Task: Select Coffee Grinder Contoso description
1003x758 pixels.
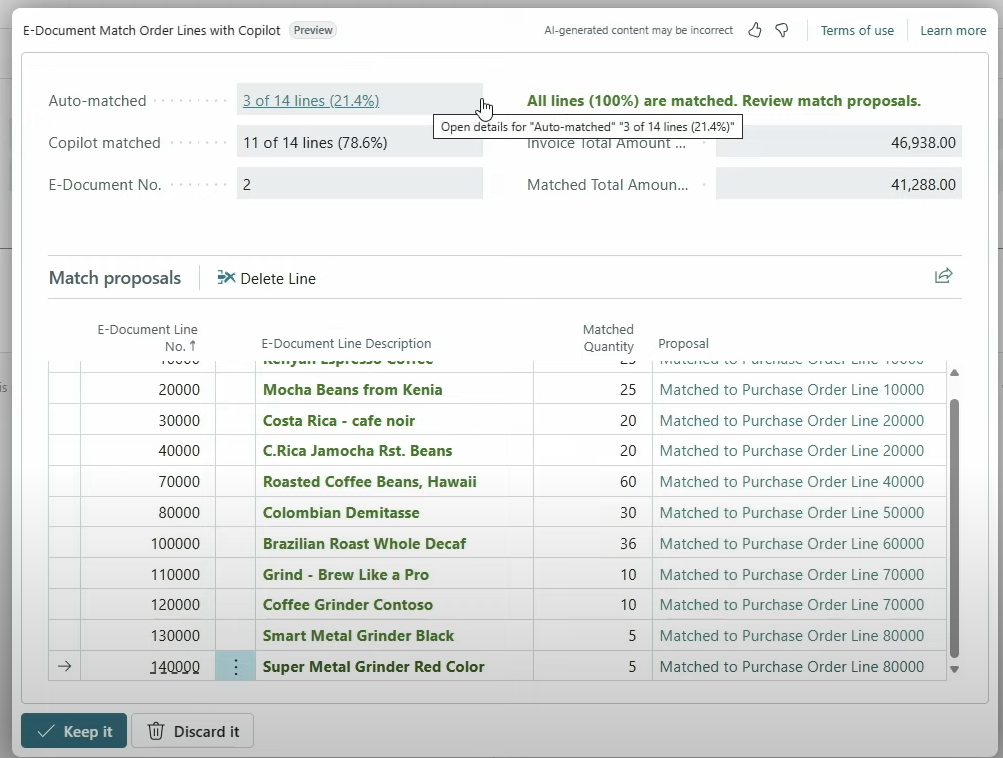Action: (x=347, y=605)
